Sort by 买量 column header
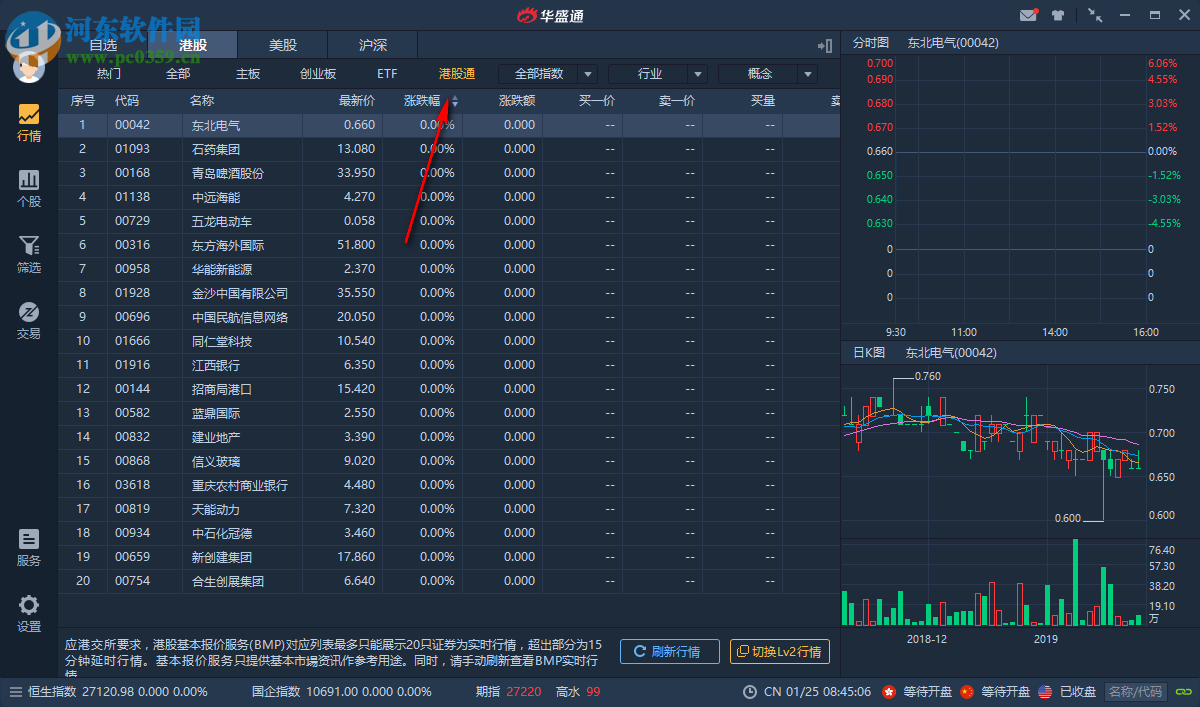 [x=763, y=101]
